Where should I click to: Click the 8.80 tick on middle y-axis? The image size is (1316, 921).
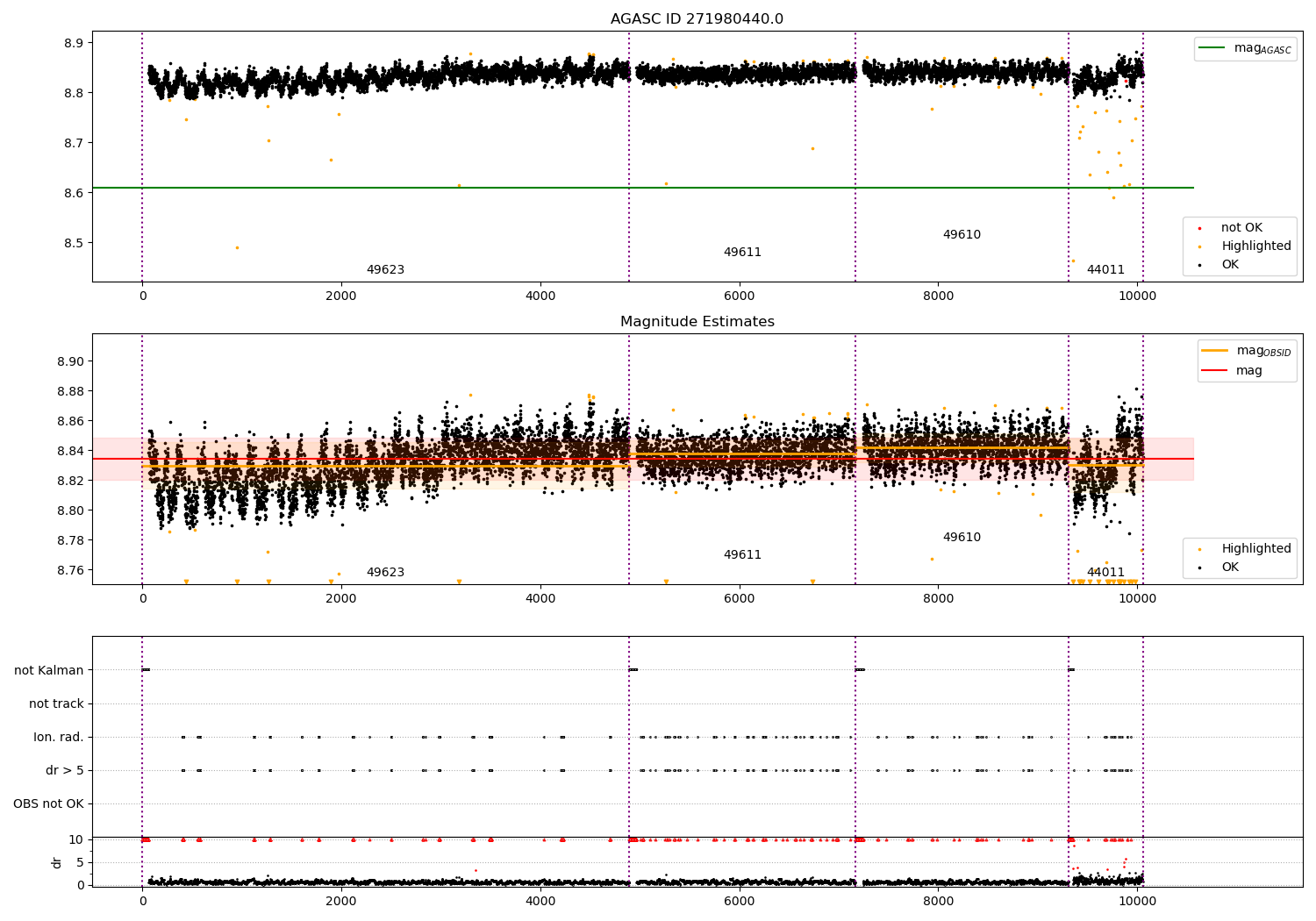click(70, 510)
